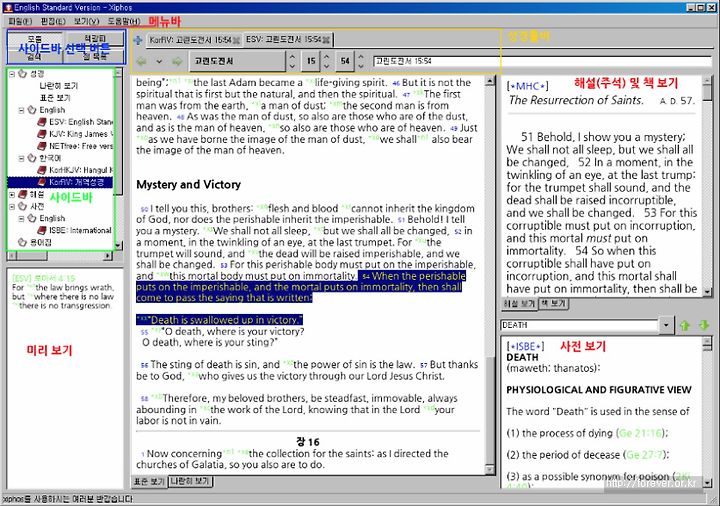This screenshot has height=506, width=720.
Task: Open the 보기 menu
Action: (87, 22)
